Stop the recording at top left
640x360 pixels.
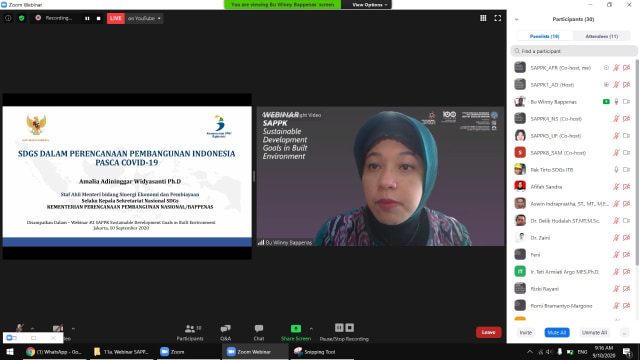pyautogui.click(x=98, y=18)
